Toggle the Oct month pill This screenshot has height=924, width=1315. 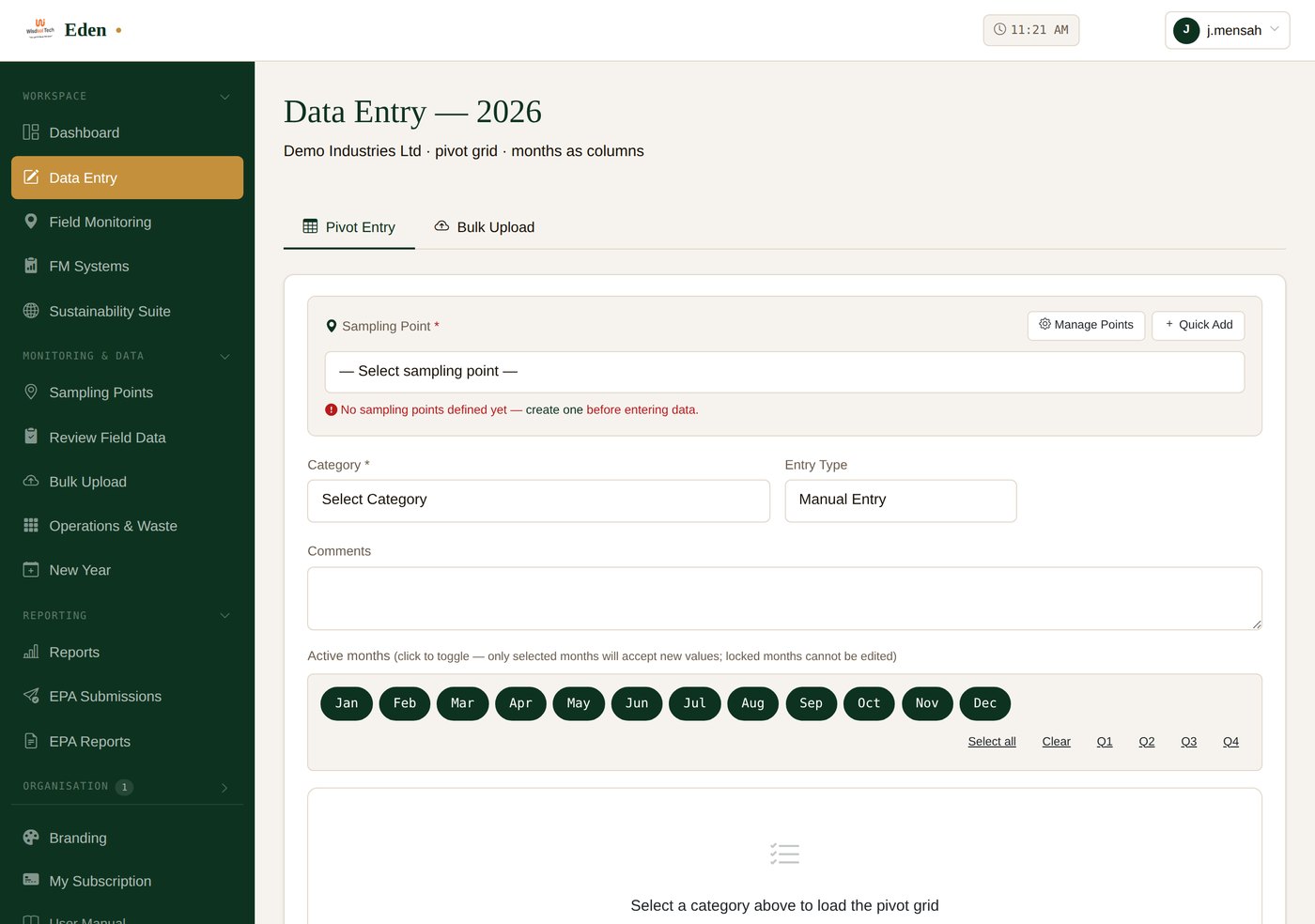pyautogui.click(x=869, y=703)
